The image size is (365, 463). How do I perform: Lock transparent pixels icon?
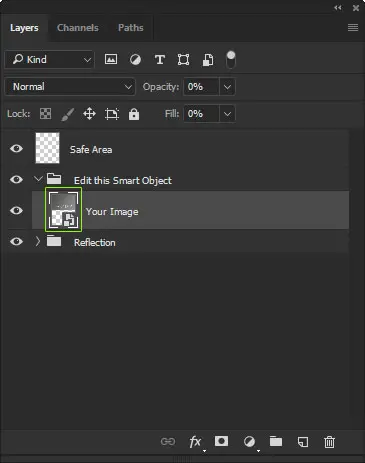[45, 114]
